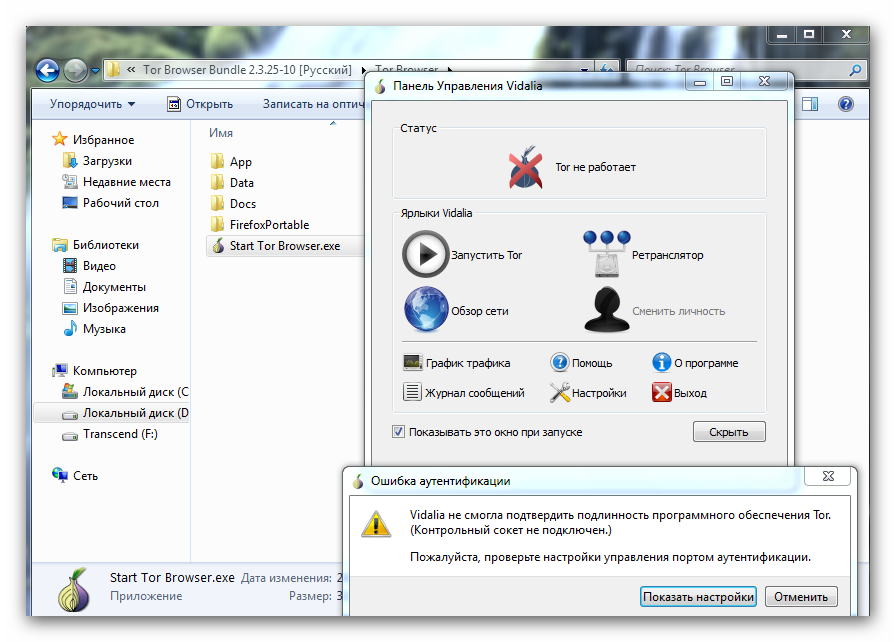
Task: Toggle Показывать это окно при запуске checkbox
Action: pyautogui.click(x=399, y=432)
